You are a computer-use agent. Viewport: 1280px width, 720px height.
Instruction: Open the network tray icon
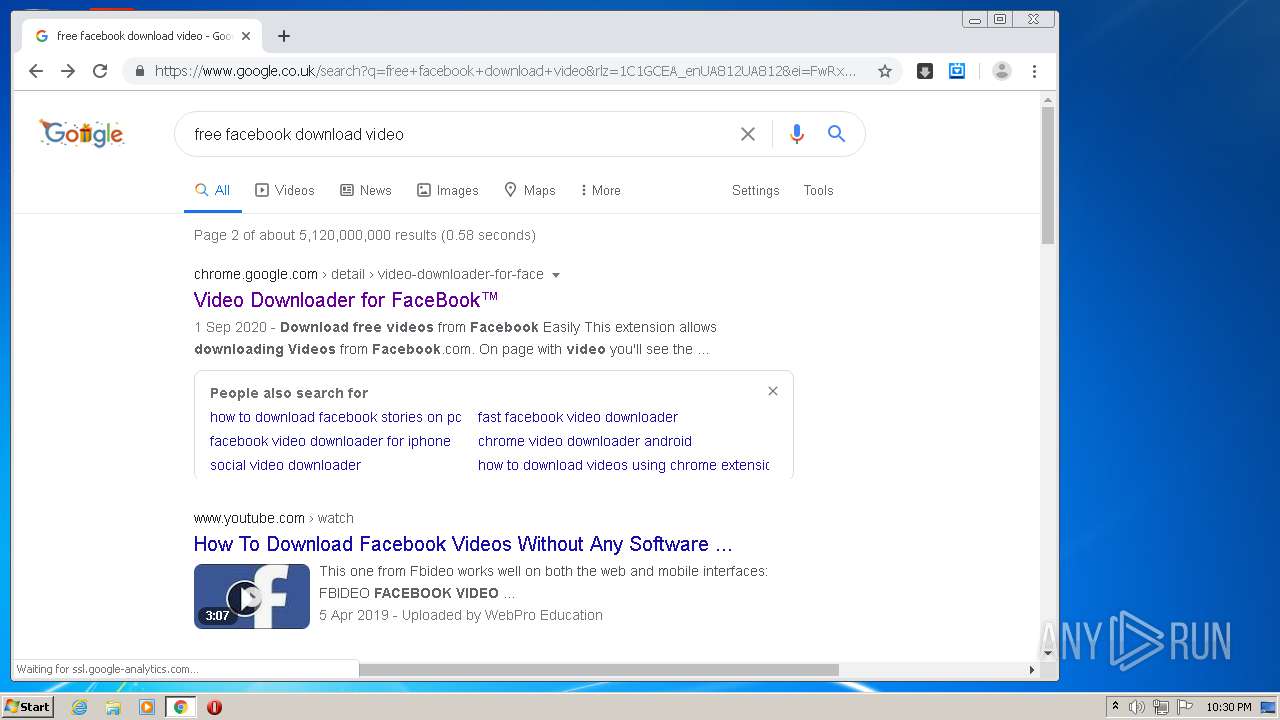coord(1161,707)
